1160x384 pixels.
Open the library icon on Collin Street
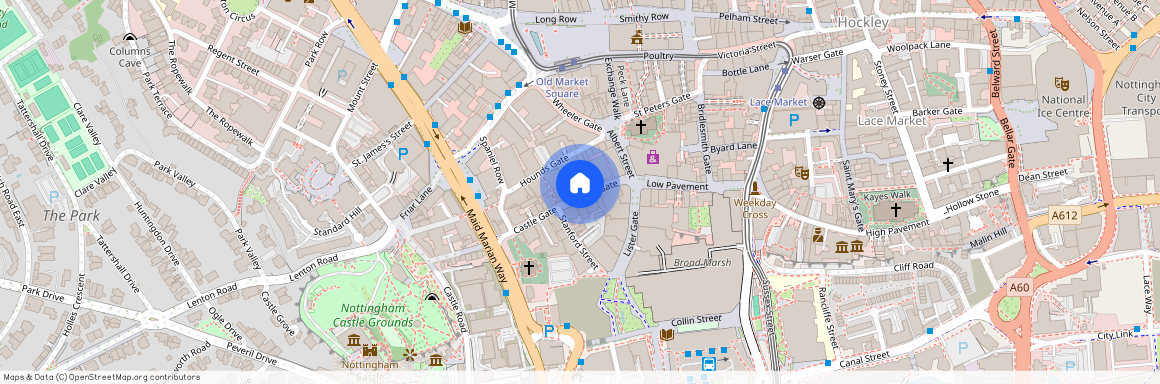(667, 334)
